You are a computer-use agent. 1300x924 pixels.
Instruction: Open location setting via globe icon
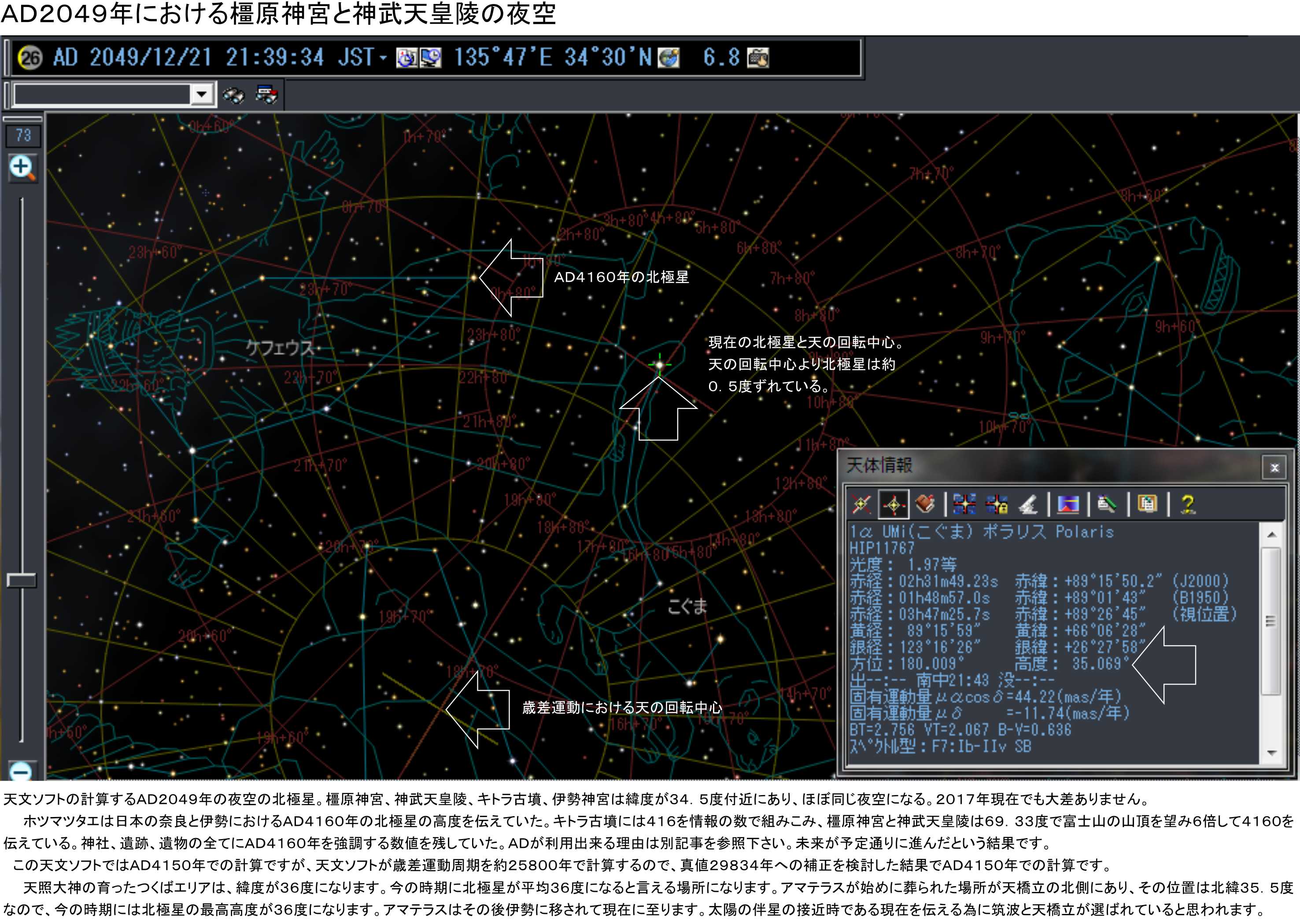tap(668, 58)
